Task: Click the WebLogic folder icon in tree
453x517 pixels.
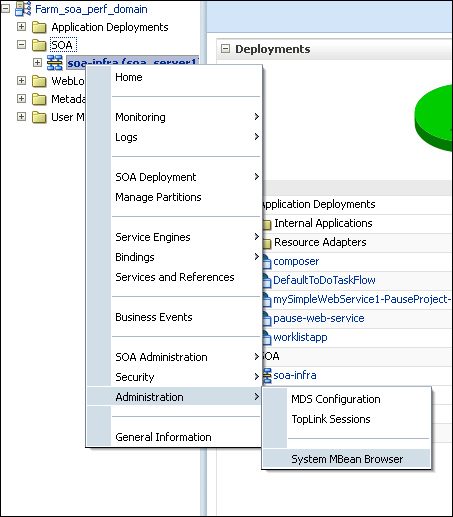Action: click(x=39, y=81)
